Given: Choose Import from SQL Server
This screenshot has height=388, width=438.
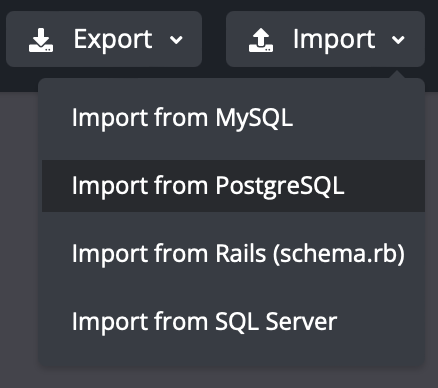Looking at the screenshot, I should click(233, 322).
